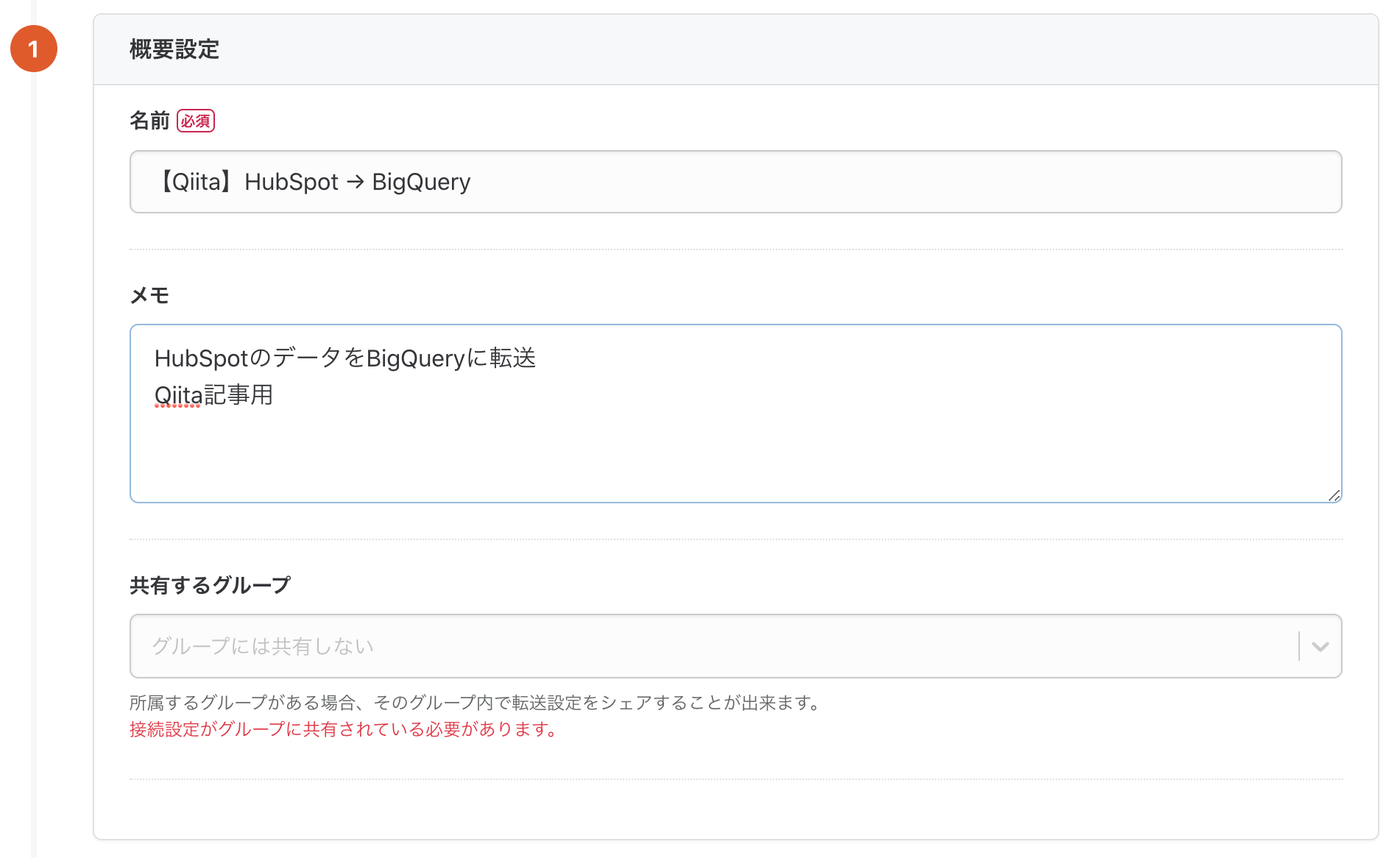This screenshot has height=858, width=1400.
Task: Focus the メモ memo textarea
Action: coord(735,414)
